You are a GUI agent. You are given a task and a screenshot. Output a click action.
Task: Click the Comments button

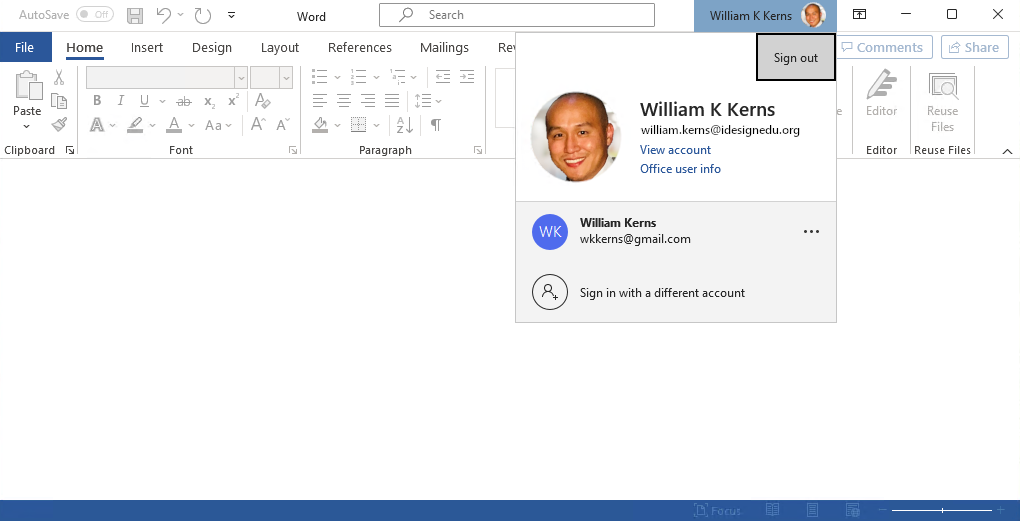(883, 47)
